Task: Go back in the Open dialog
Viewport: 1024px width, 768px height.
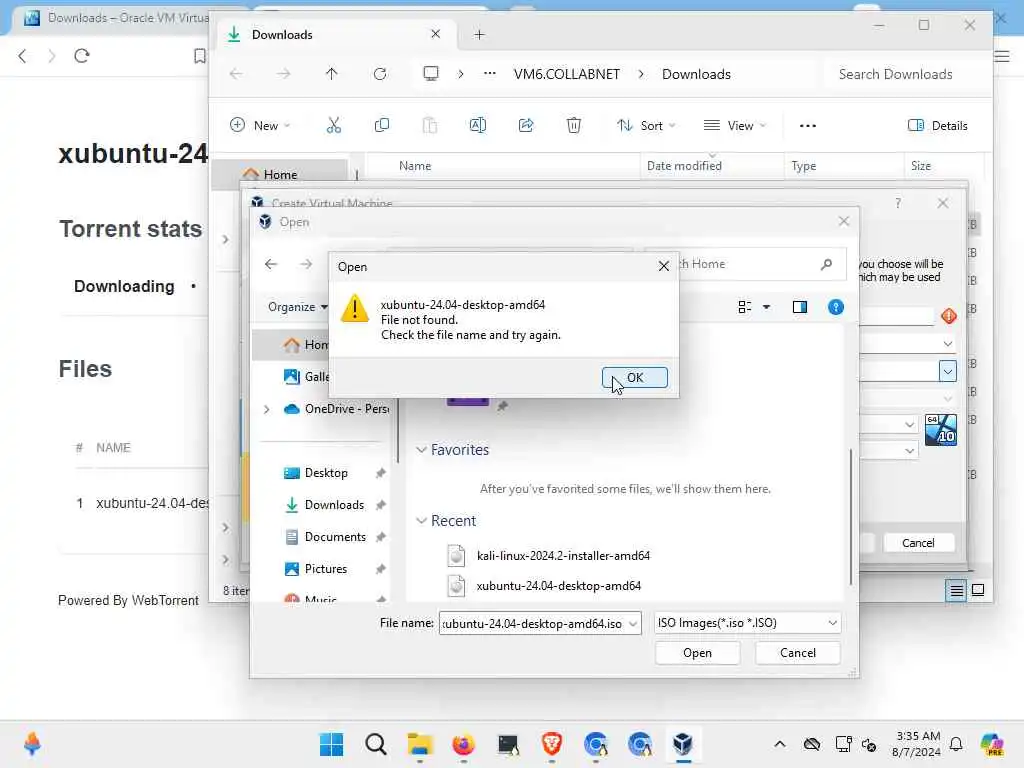Action: point(271,264)
